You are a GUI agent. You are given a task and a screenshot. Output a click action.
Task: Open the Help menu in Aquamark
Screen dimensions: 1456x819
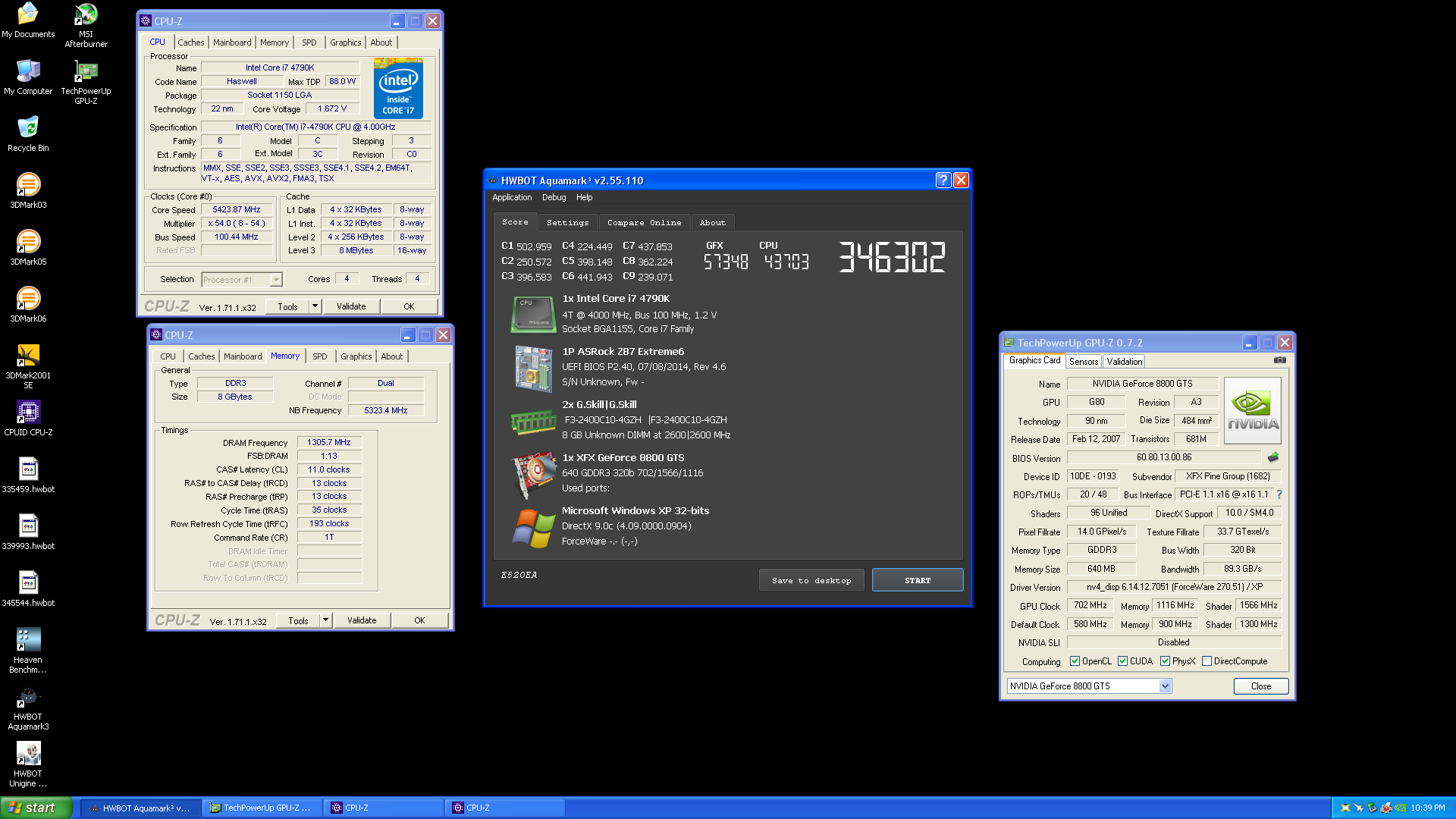pyautogui.click(x=584, y=197)
